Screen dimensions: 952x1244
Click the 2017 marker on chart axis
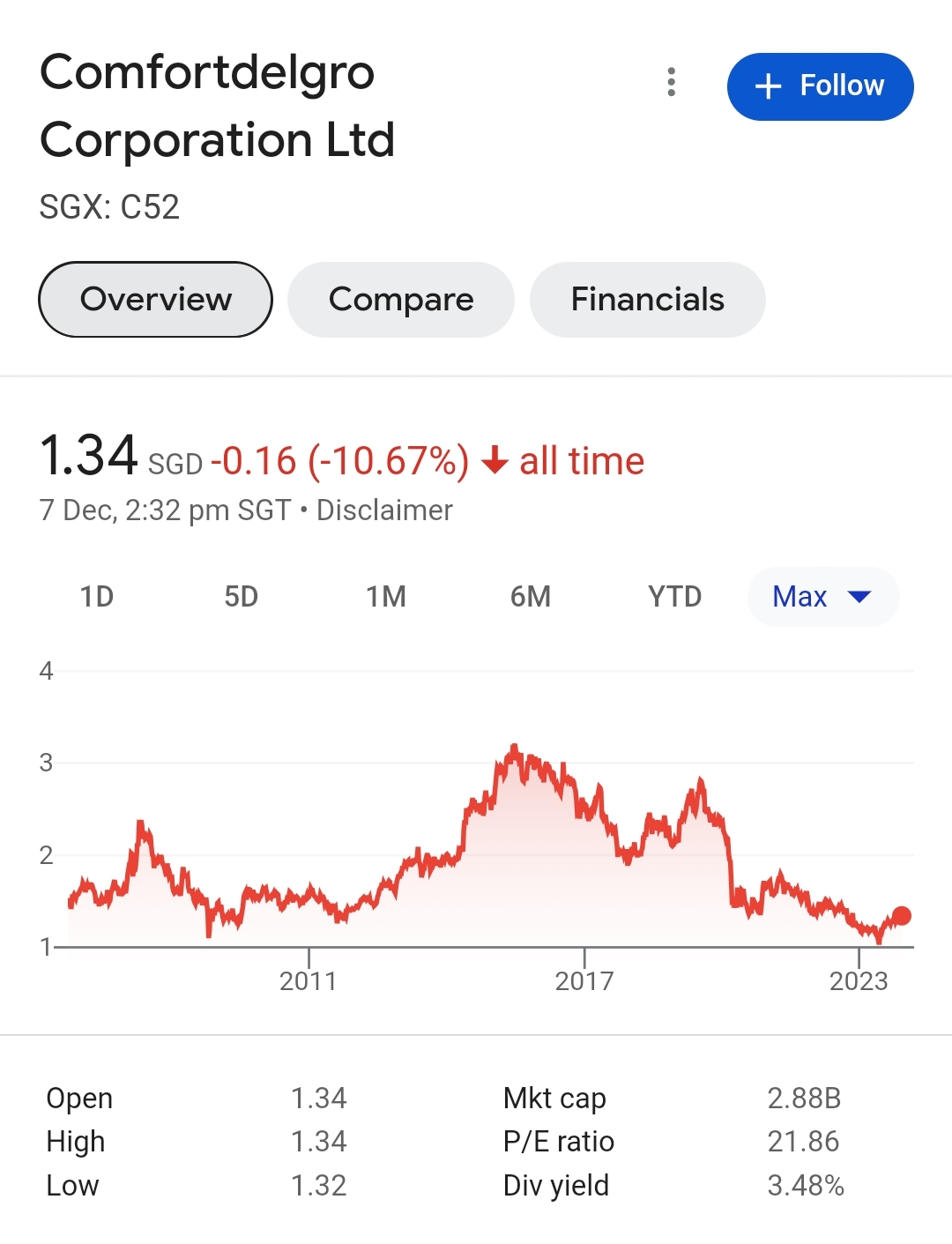584,980
